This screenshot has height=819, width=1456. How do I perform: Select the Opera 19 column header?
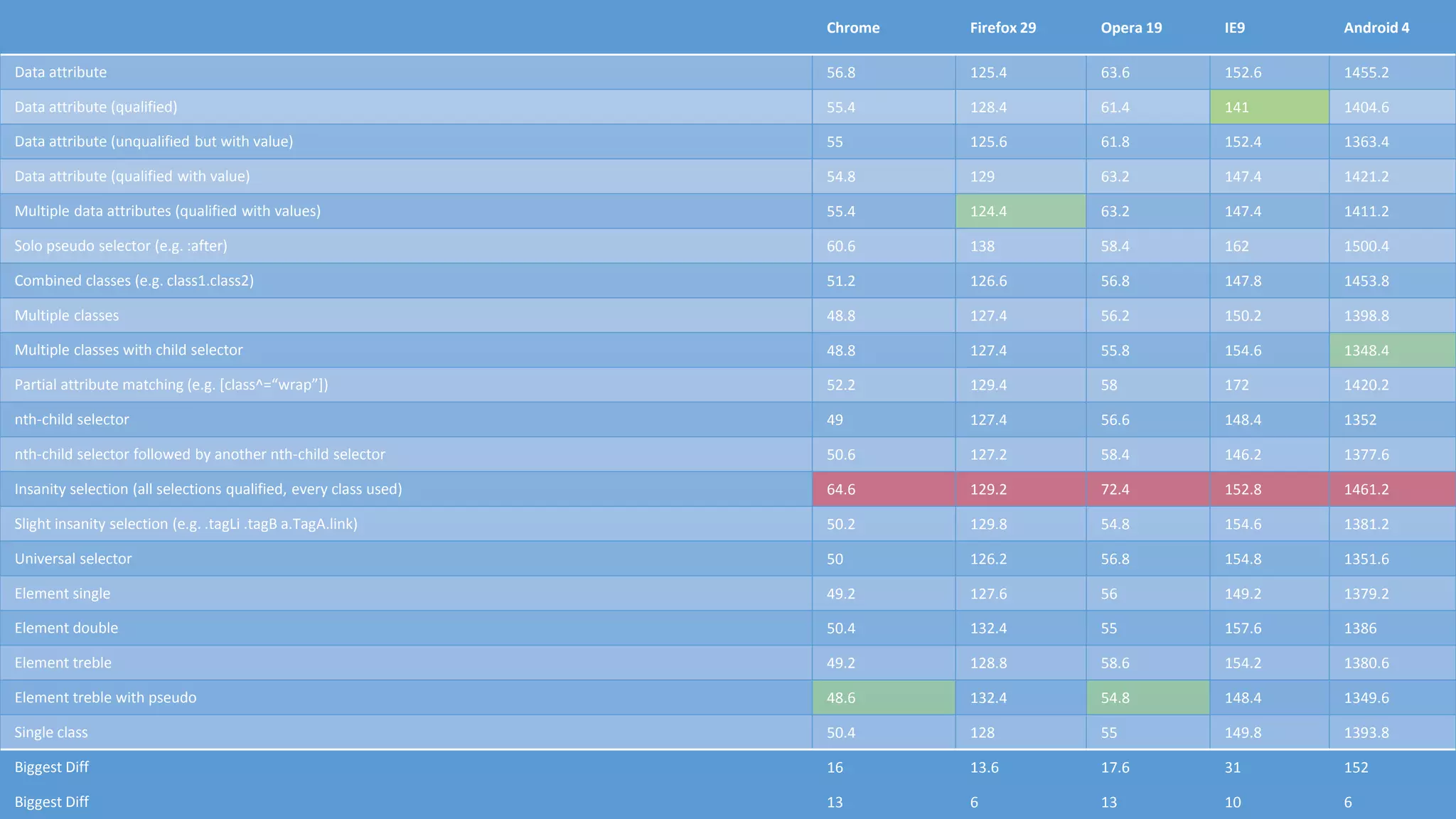coord(1131,28)
